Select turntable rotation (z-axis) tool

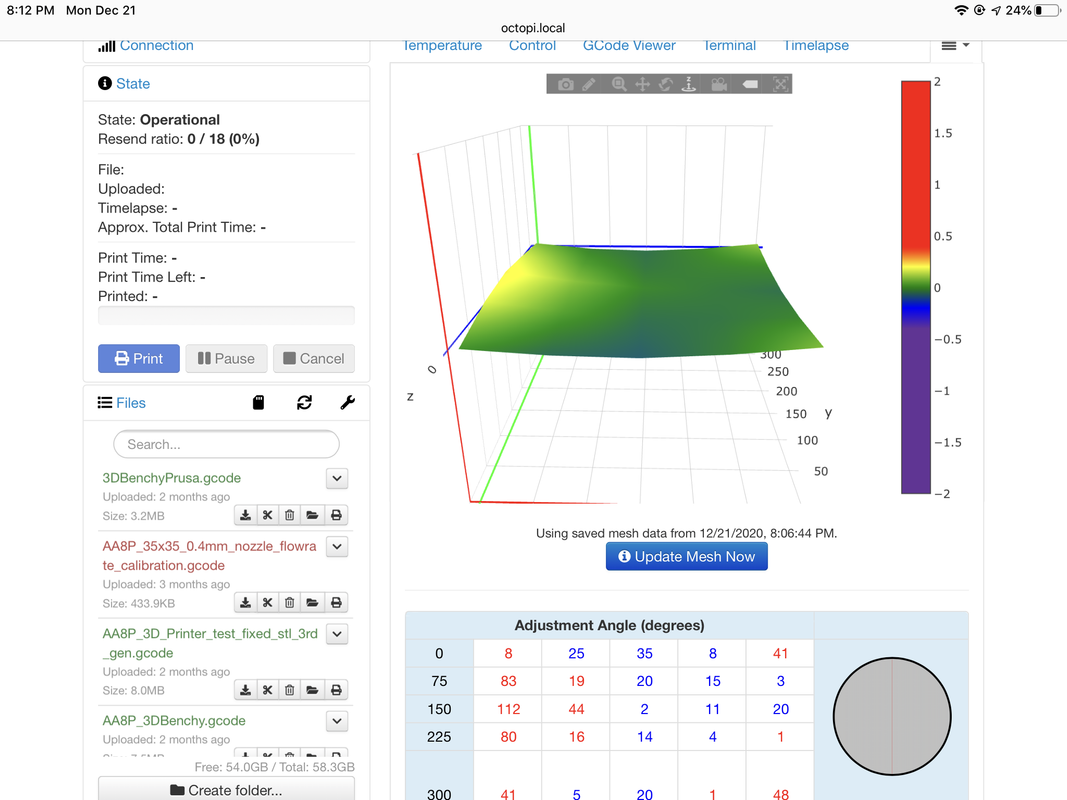(x=689, y=84)
